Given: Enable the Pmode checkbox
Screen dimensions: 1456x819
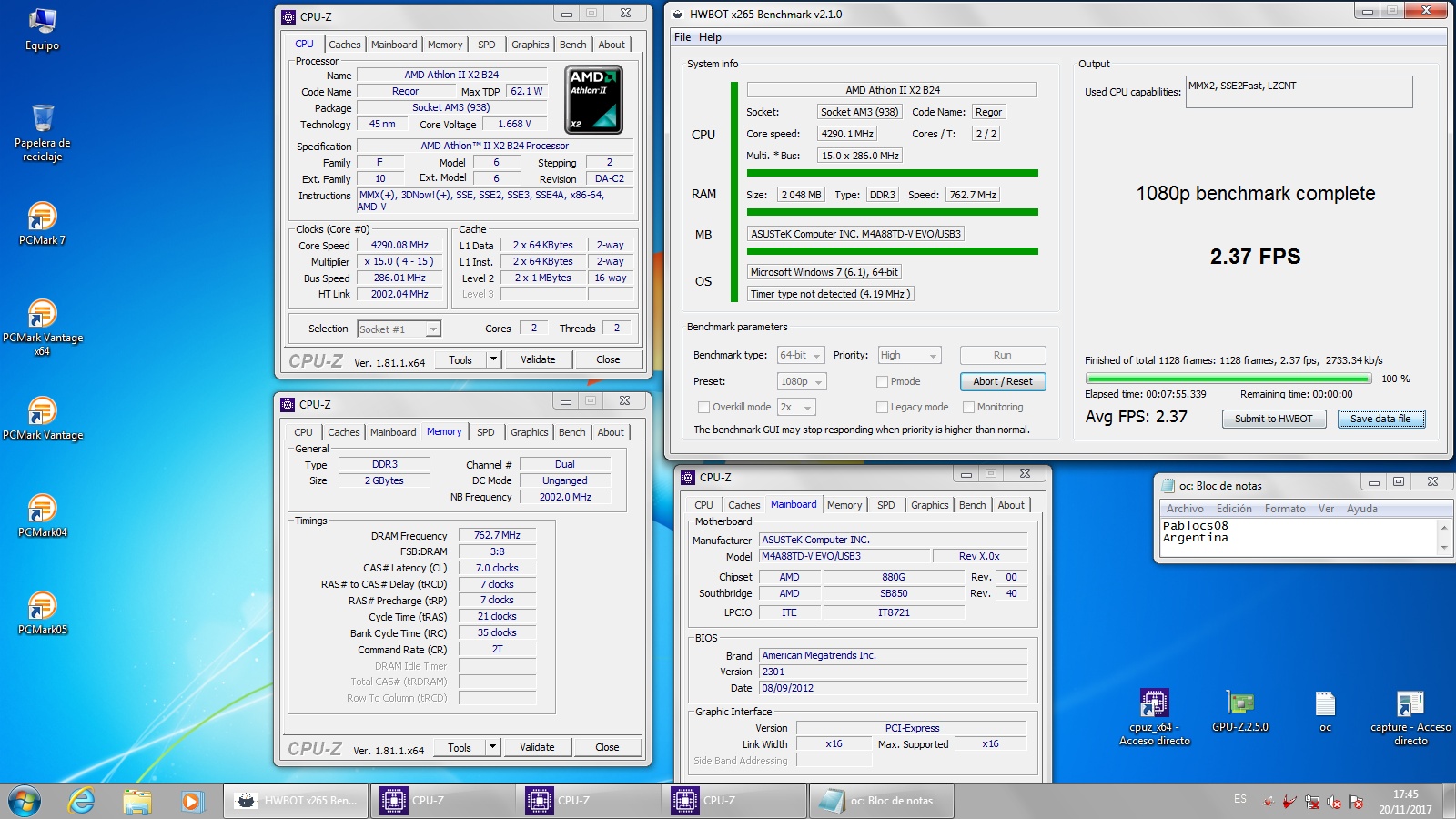Looking at the screenshot, I should (882, 381).
